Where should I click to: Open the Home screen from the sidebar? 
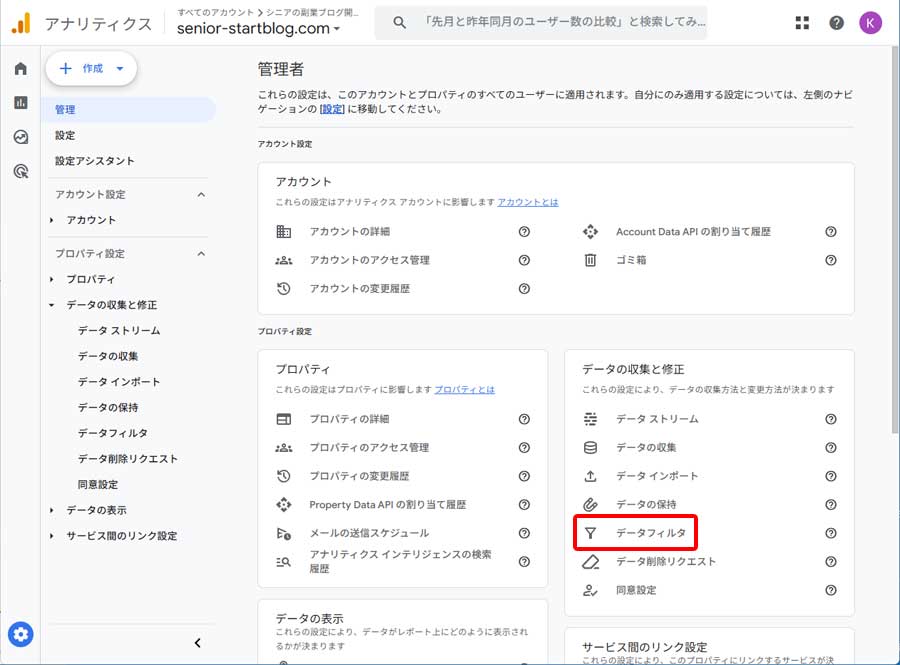[x=20, y=70]
